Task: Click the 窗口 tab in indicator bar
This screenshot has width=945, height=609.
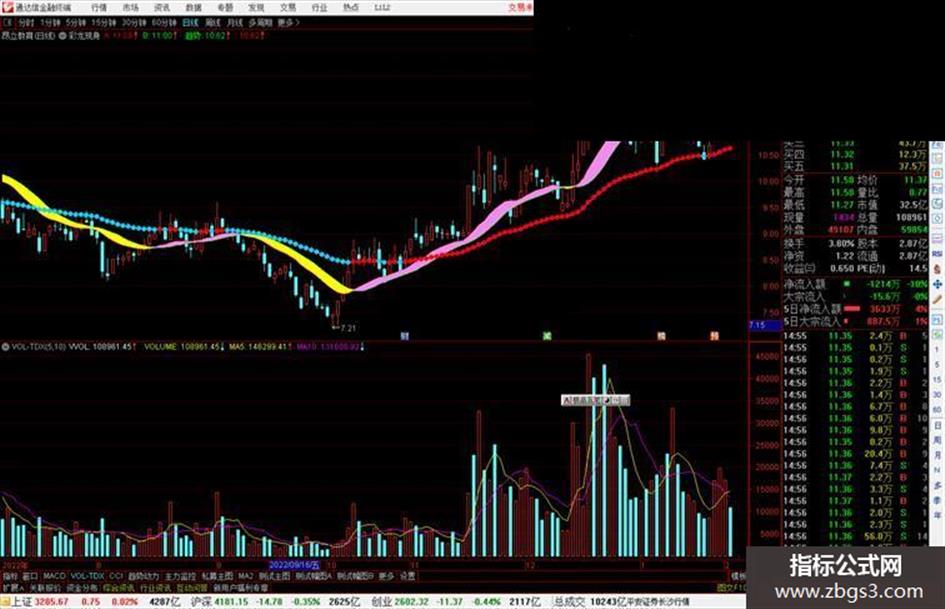Action: 30,576
